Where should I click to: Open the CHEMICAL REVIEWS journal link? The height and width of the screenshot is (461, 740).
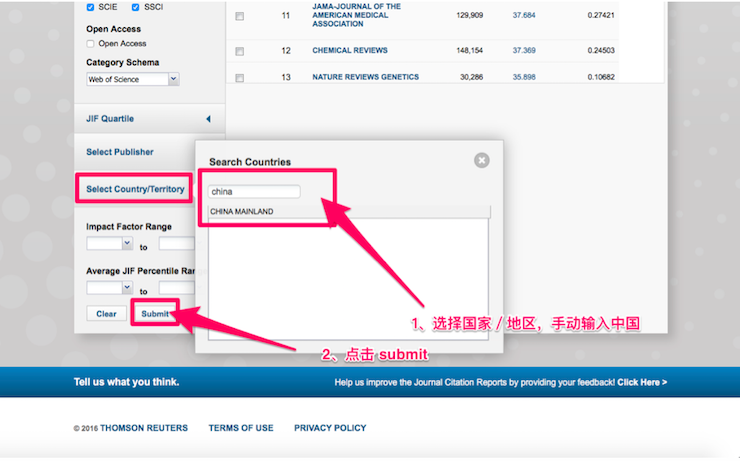[x=349, y=50]
